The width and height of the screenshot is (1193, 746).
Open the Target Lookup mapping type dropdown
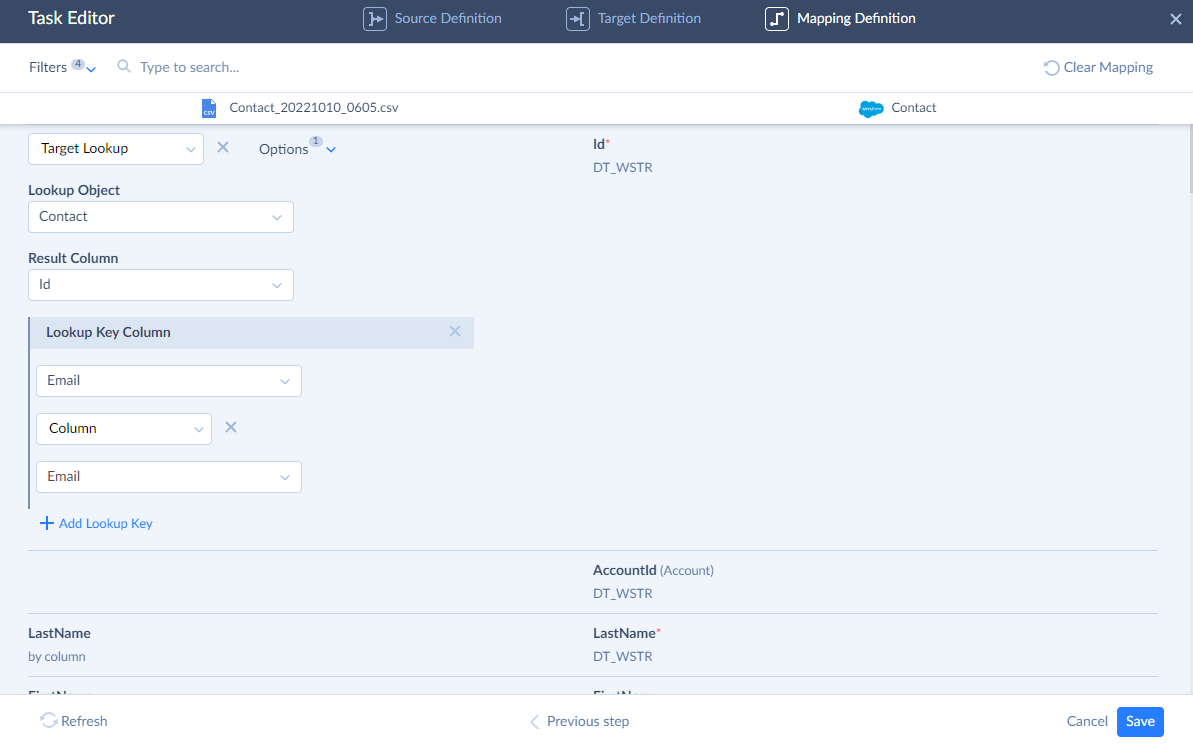[x=116, y=149]
